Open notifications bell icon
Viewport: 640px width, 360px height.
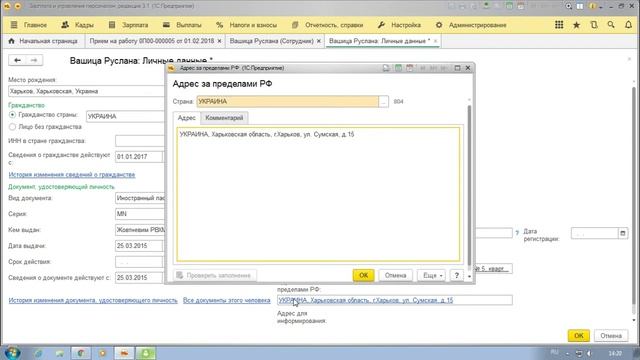[x=629, y=25]
